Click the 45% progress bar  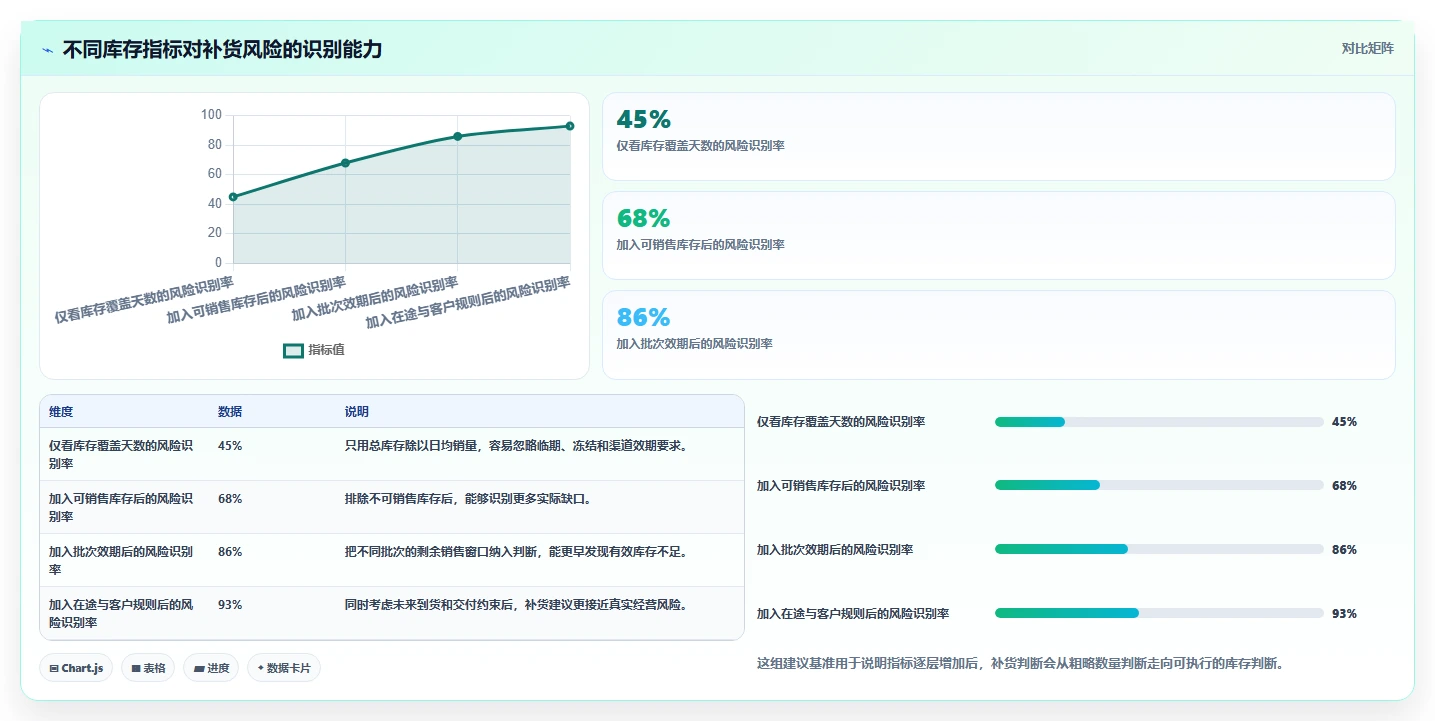pos(1159,422)
